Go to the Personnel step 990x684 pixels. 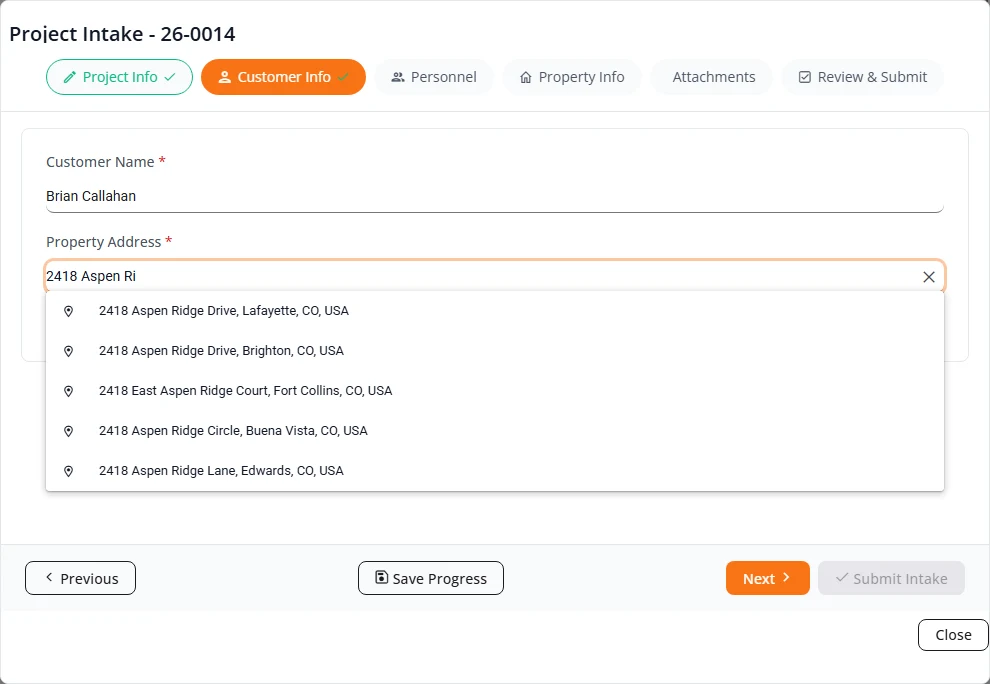tap(434, 77)
